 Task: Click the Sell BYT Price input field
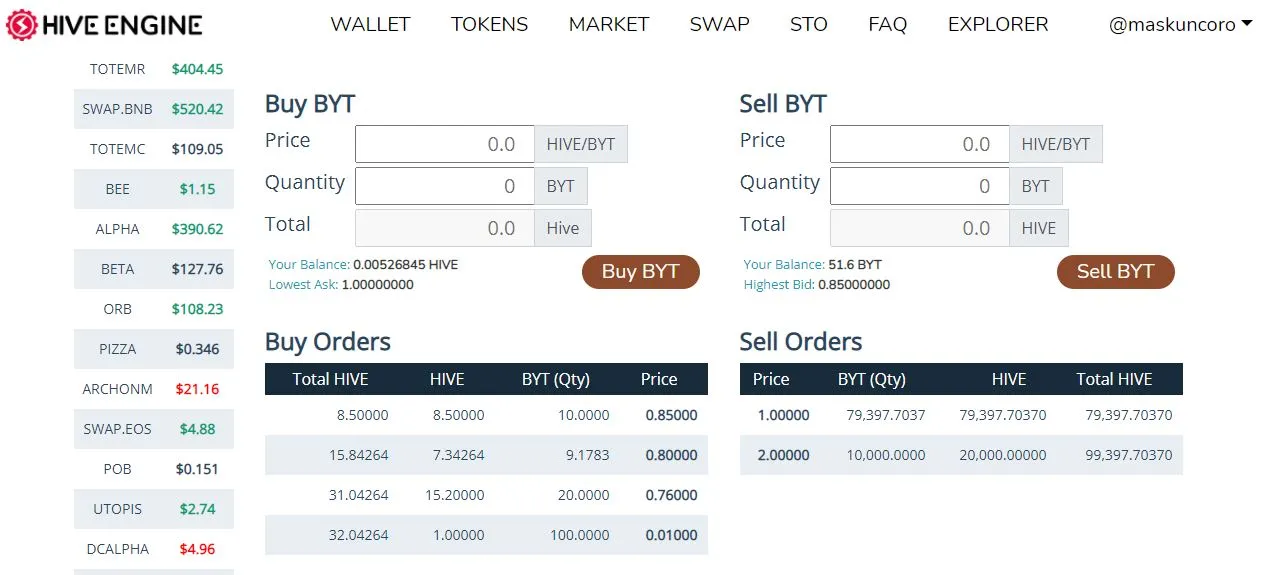919,144
